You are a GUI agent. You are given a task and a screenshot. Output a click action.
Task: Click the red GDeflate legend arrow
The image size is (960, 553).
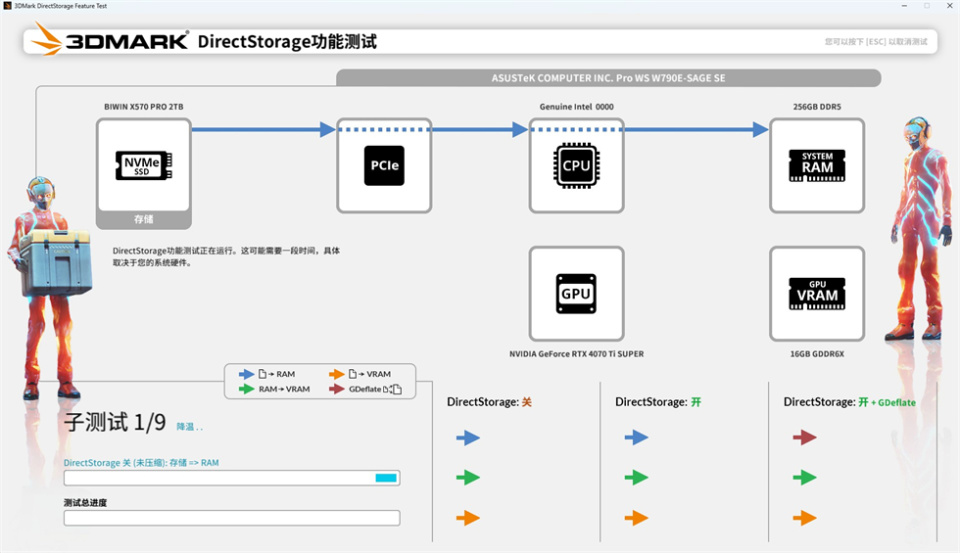[x=337, y=389]
